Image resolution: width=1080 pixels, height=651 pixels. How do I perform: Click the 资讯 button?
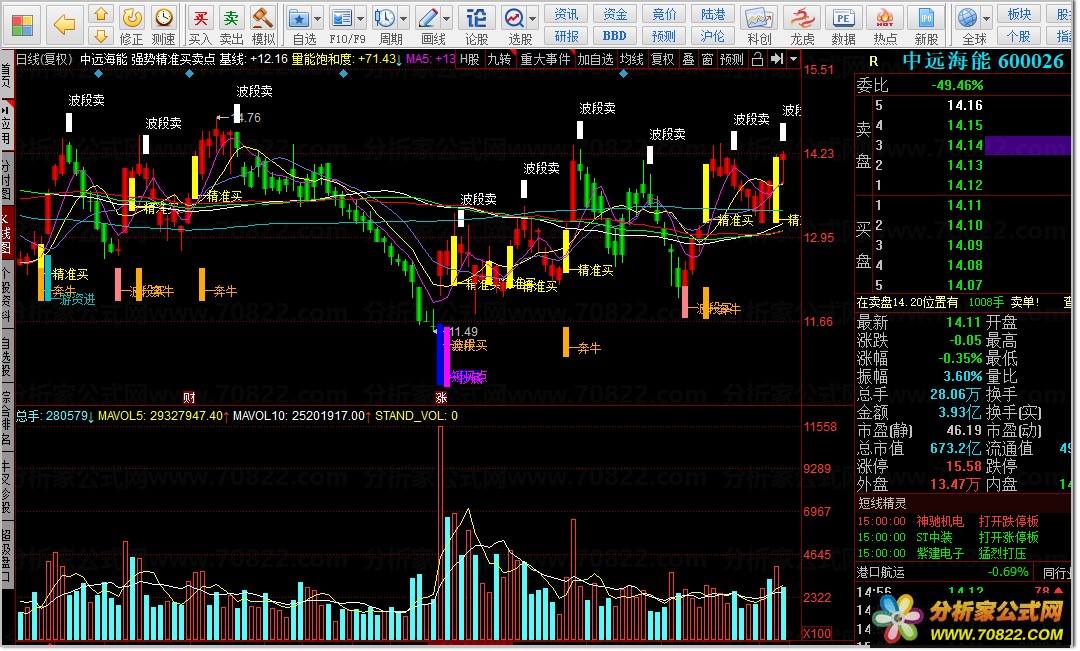click(566, 14)
